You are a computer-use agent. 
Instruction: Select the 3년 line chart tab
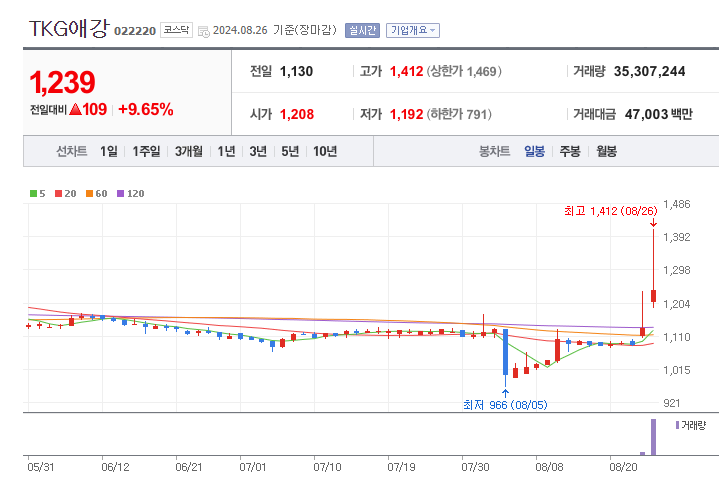(258, 151)
